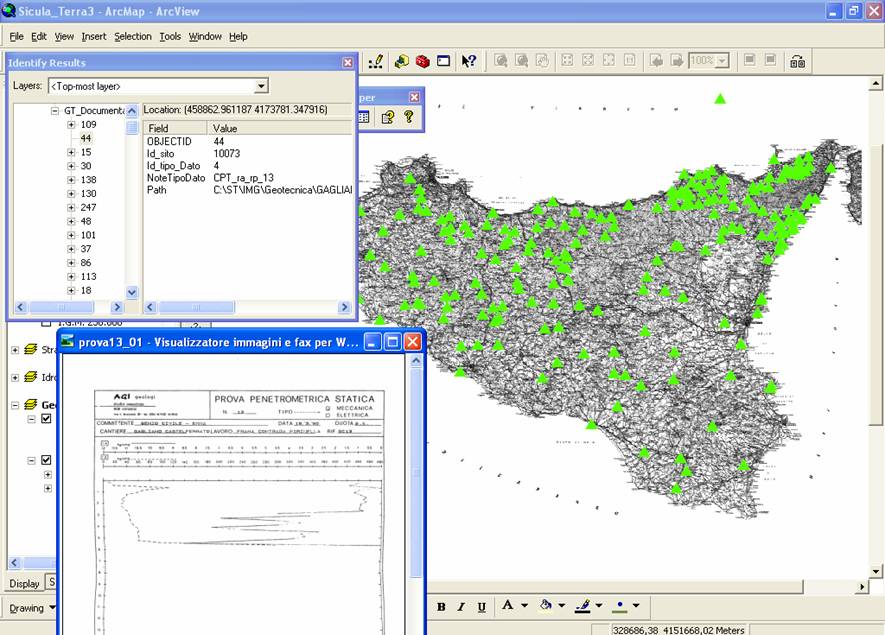Collapse the Geo group layer
This screenshot has width=885, height=635.
(15, 405)
